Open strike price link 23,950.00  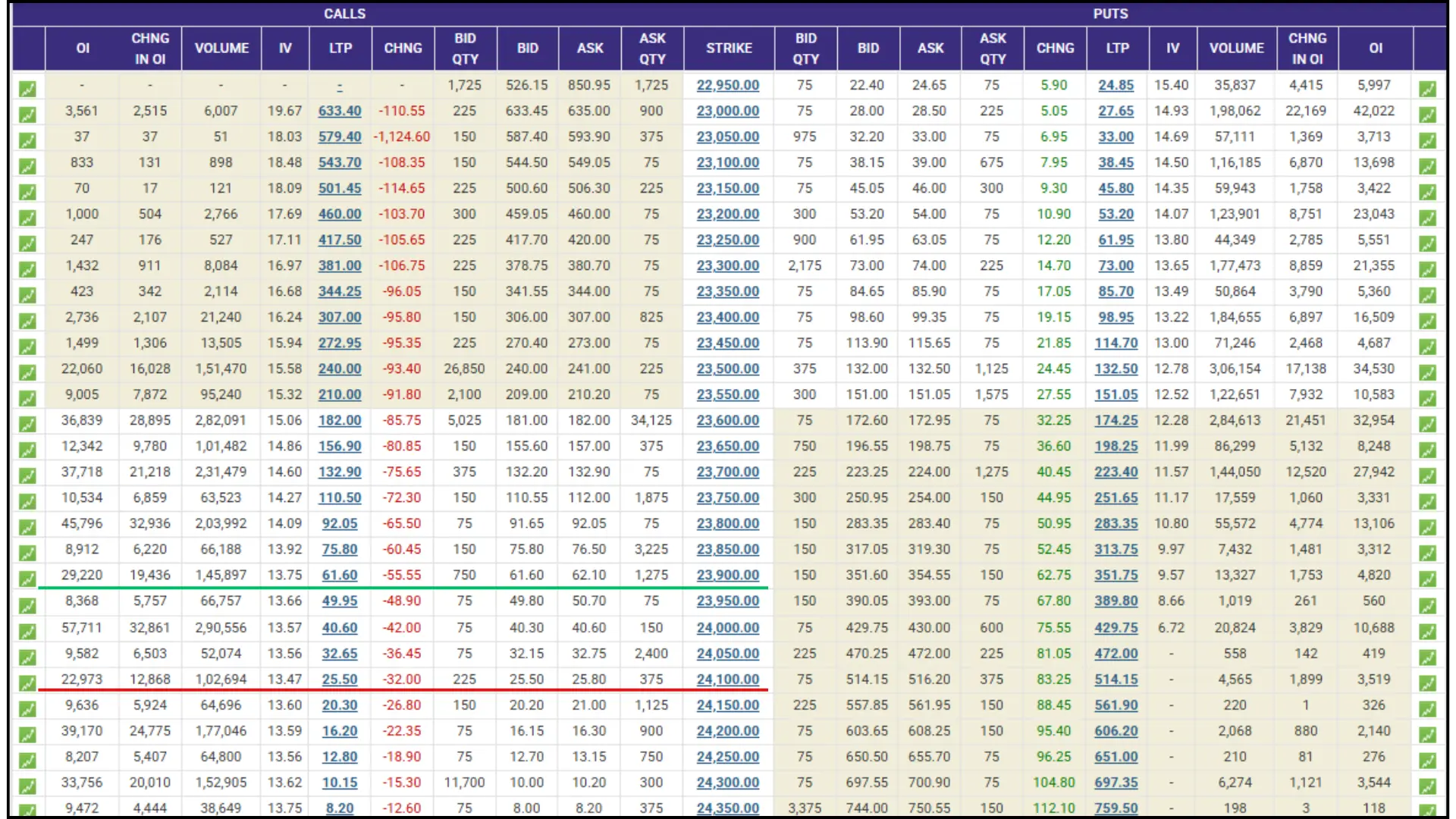click(728, 601)
